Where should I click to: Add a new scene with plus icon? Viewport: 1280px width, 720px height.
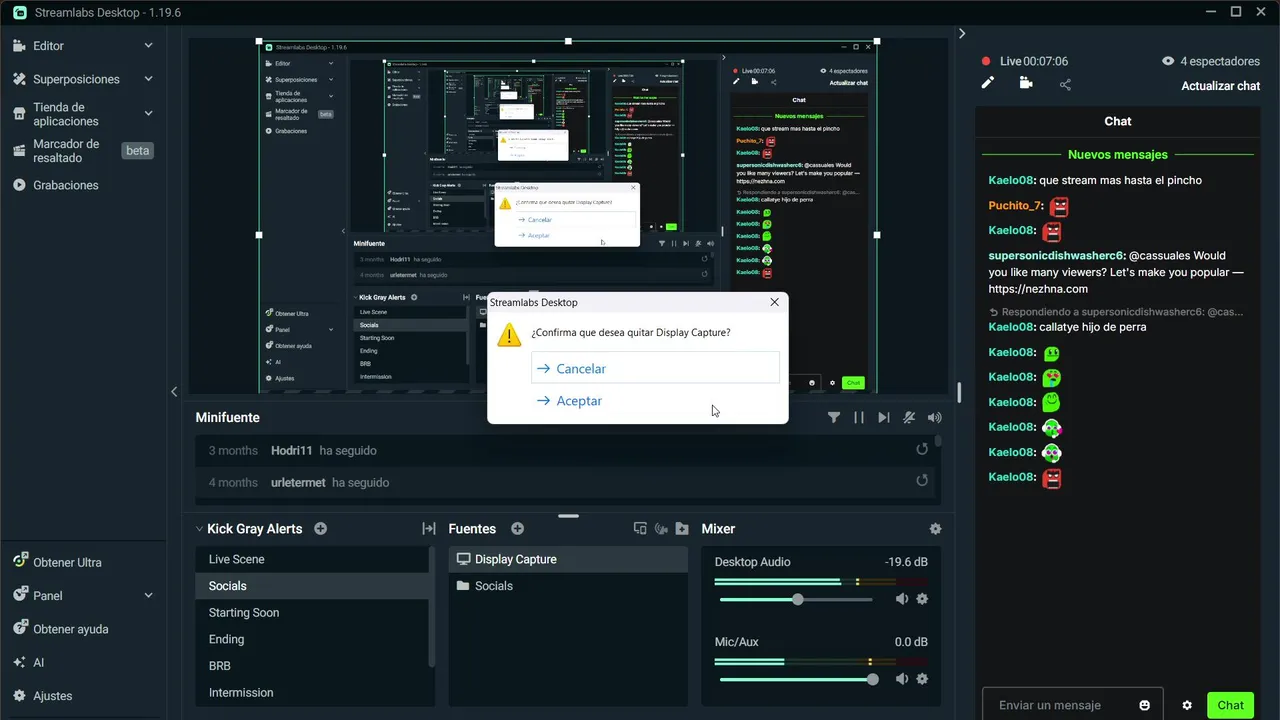321,529
